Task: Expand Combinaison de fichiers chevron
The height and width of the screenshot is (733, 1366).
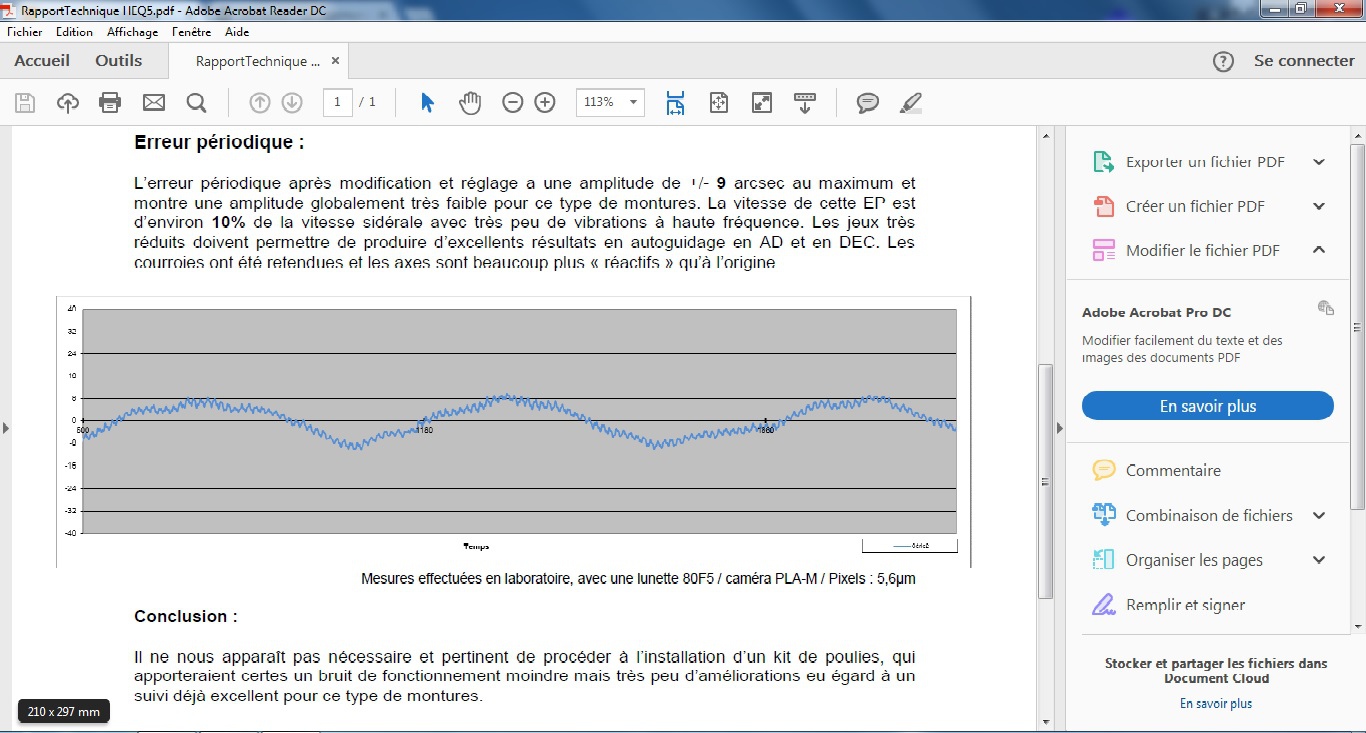Action: (1319, 515)
